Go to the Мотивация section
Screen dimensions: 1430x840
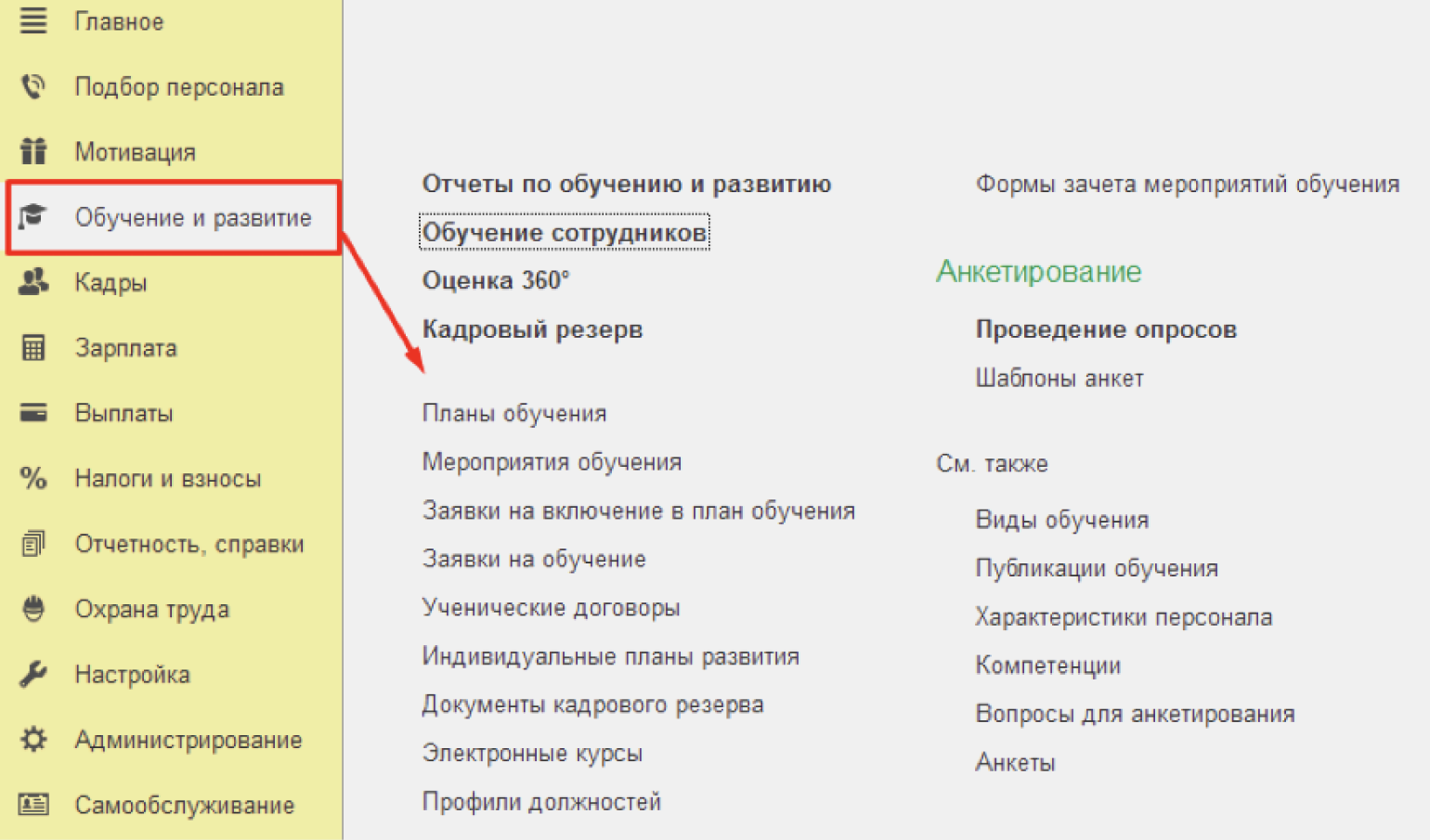click(136, 152)
